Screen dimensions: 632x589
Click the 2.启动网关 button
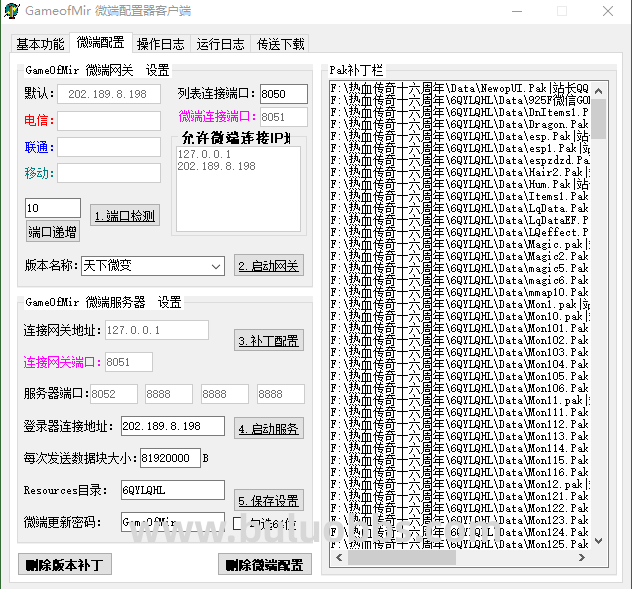tap(269, 266)
